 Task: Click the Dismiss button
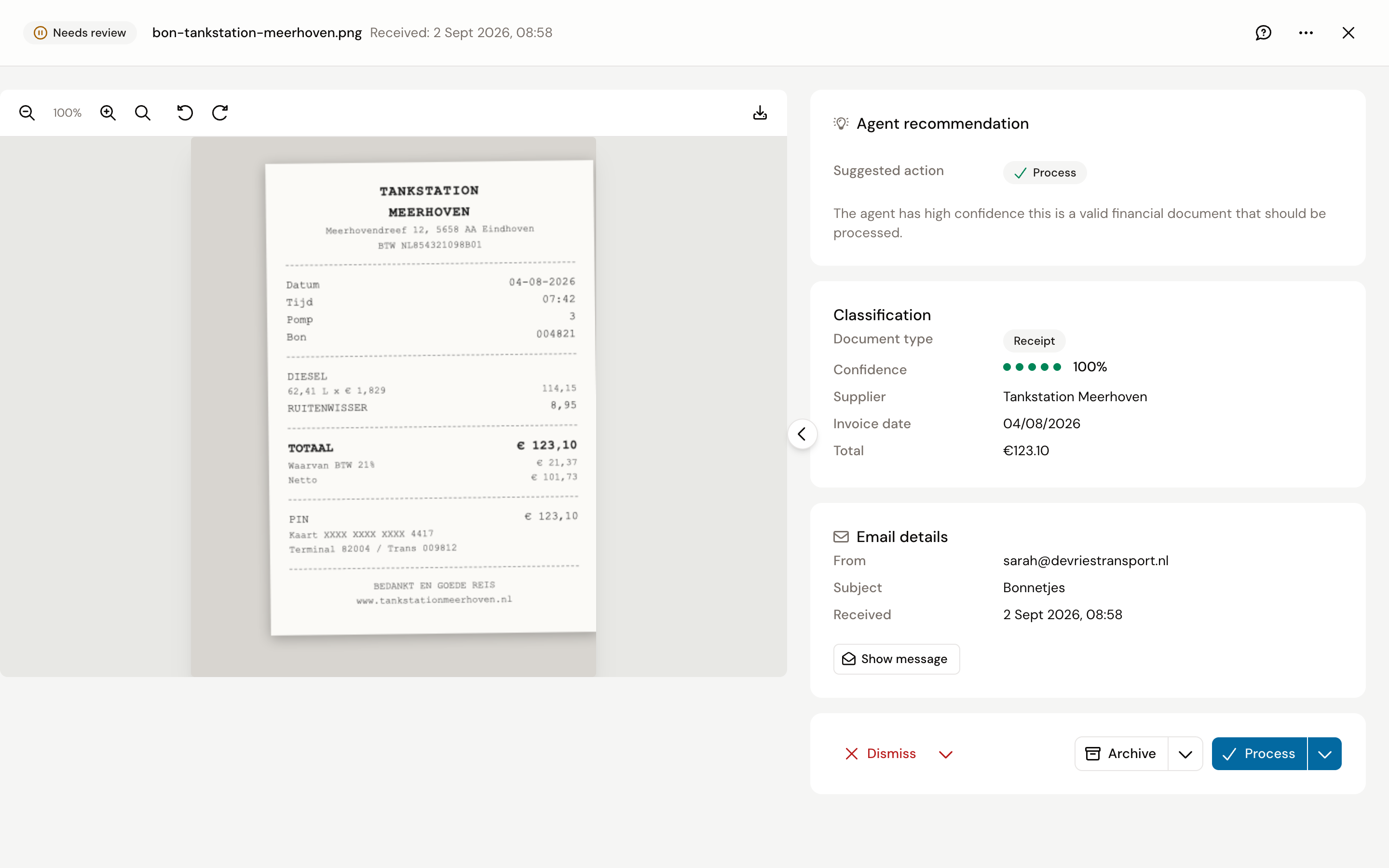tap(881, 753)
